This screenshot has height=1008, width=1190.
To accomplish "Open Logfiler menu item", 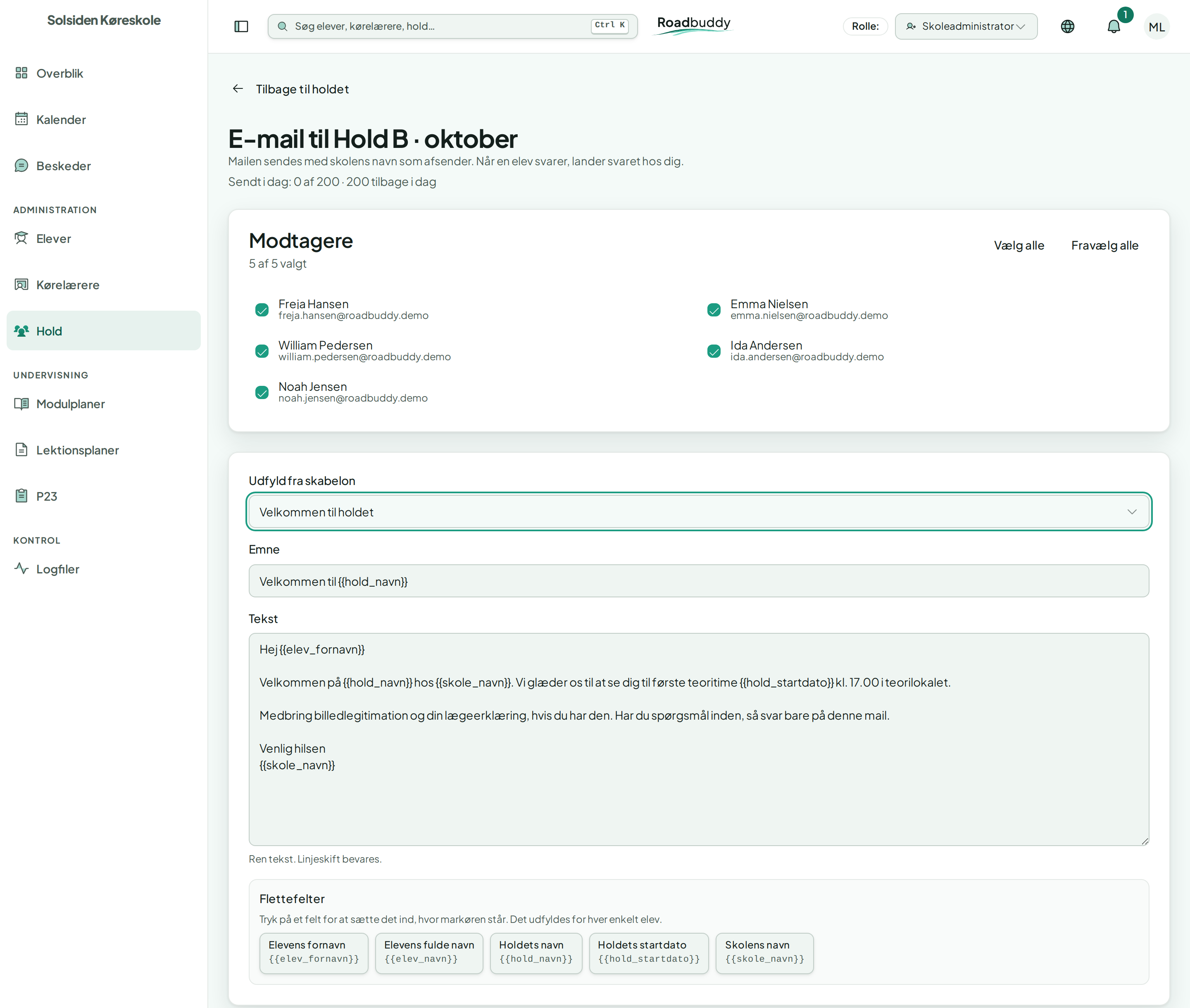I will [x=103, y=569].
